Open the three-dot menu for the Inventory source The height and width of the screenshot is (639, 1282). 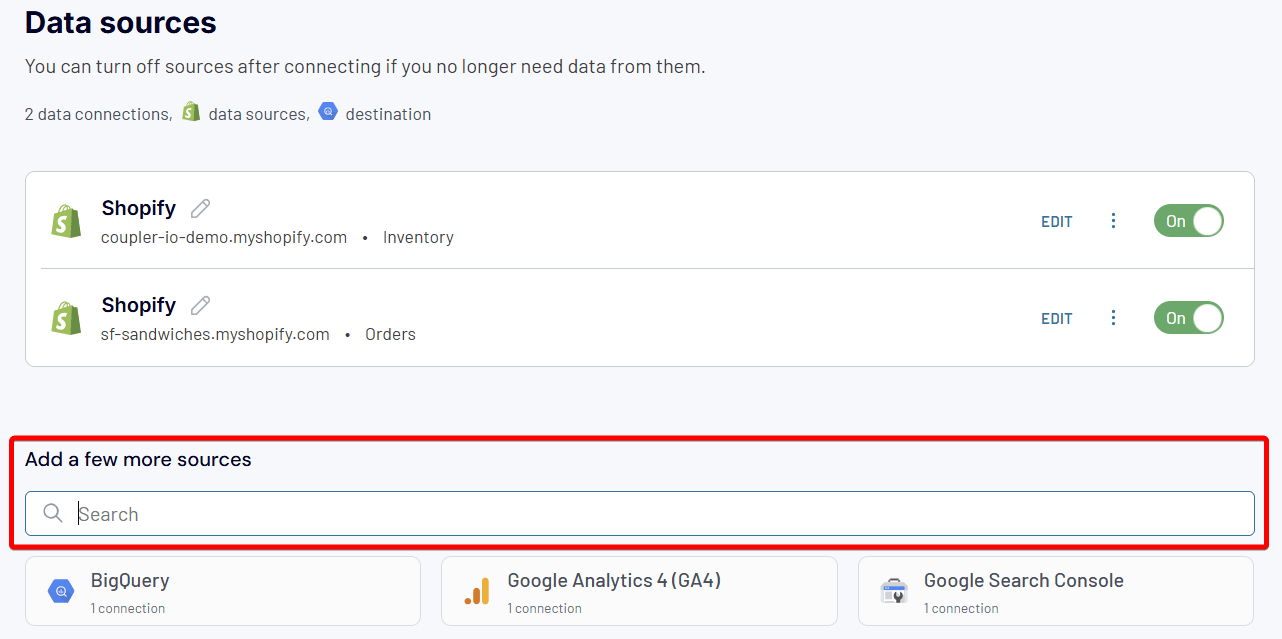point(1113,221)
